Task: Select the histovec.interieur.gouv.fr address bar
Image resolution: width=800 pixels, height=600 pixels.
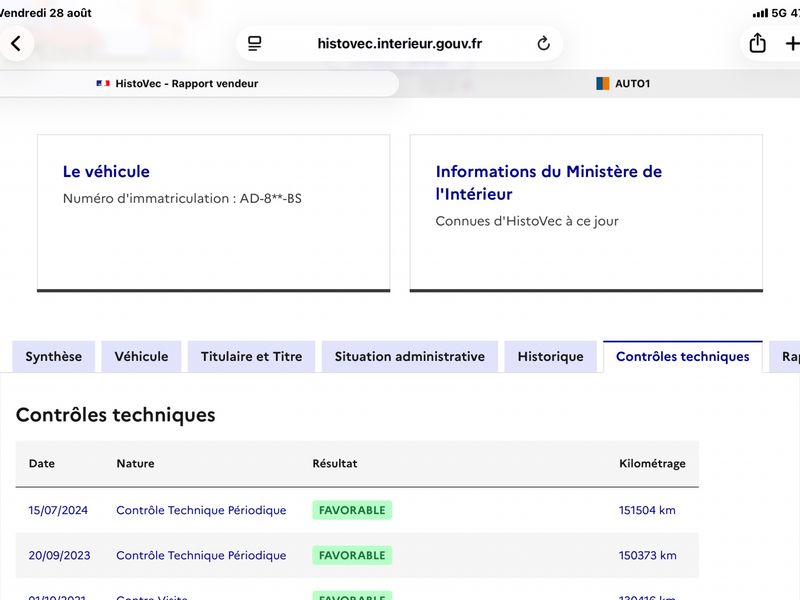Action: (x=399, y=43)
